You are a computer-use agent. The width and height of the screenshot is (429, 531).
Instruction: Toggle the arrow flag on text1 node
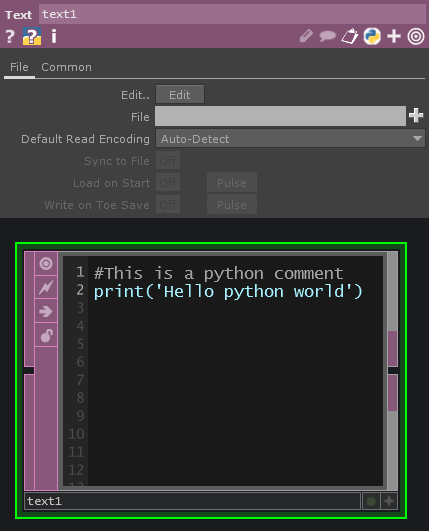pyautogui.click(x=46, y=311)
